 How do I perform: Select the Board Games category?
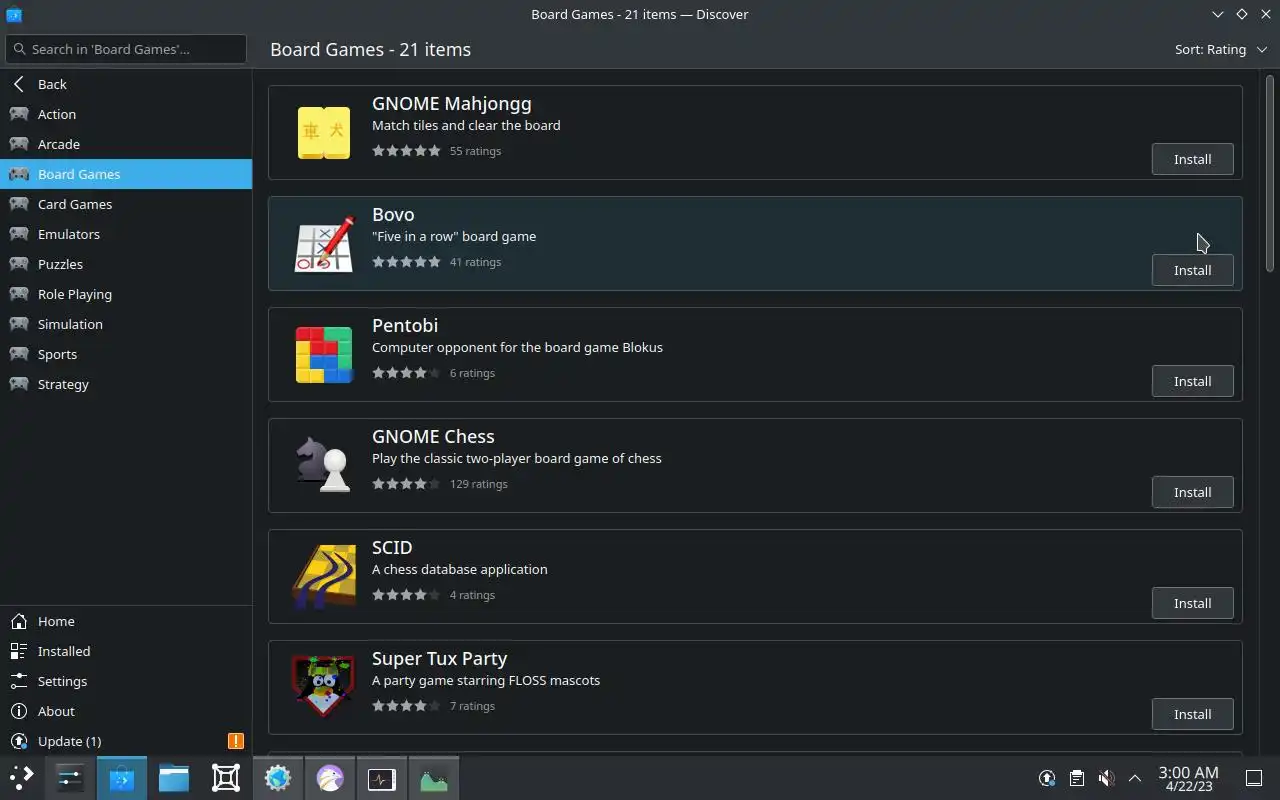click(126, 174)
